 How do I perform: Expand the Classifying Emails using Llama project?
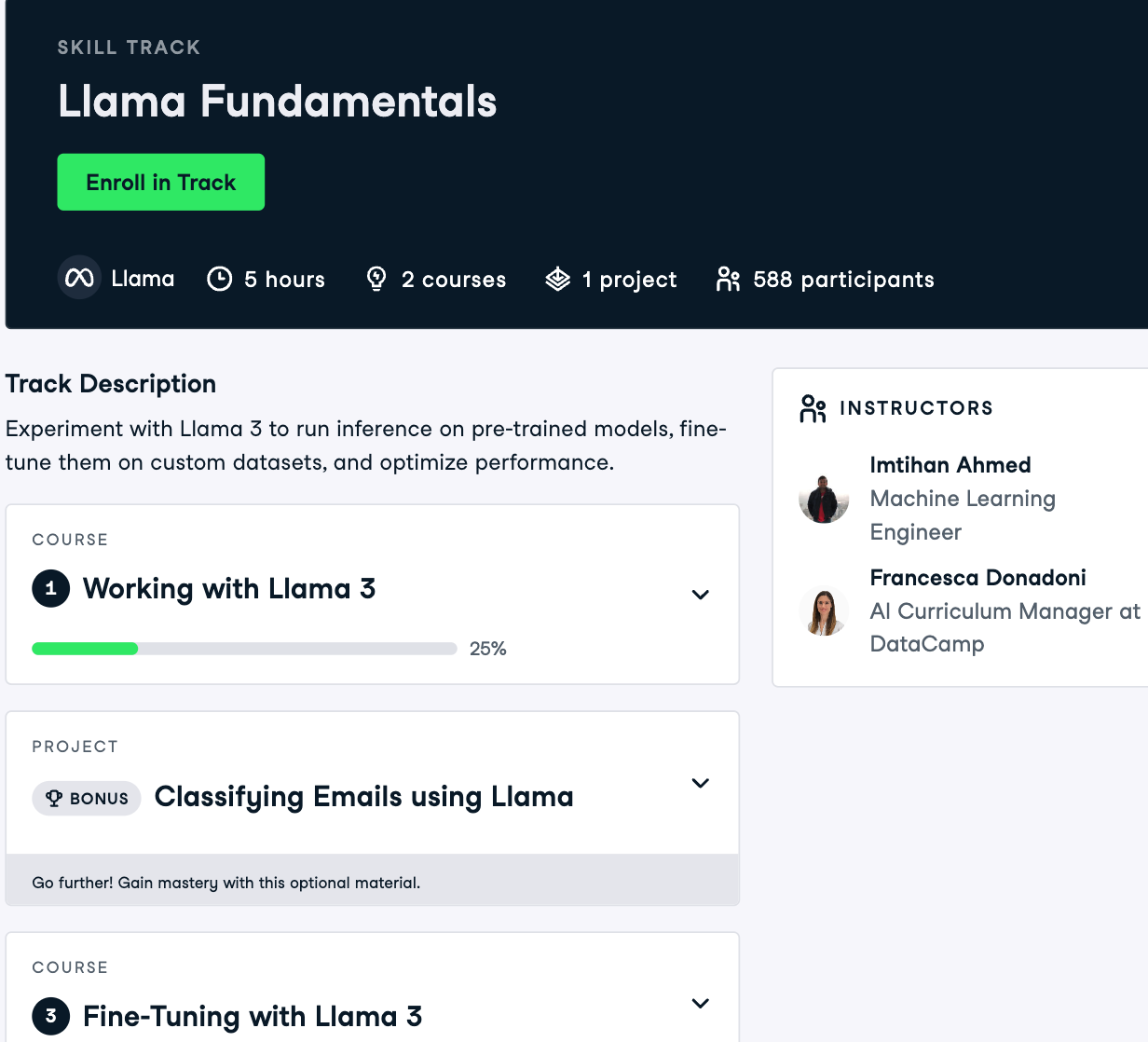tap(701, 783)
